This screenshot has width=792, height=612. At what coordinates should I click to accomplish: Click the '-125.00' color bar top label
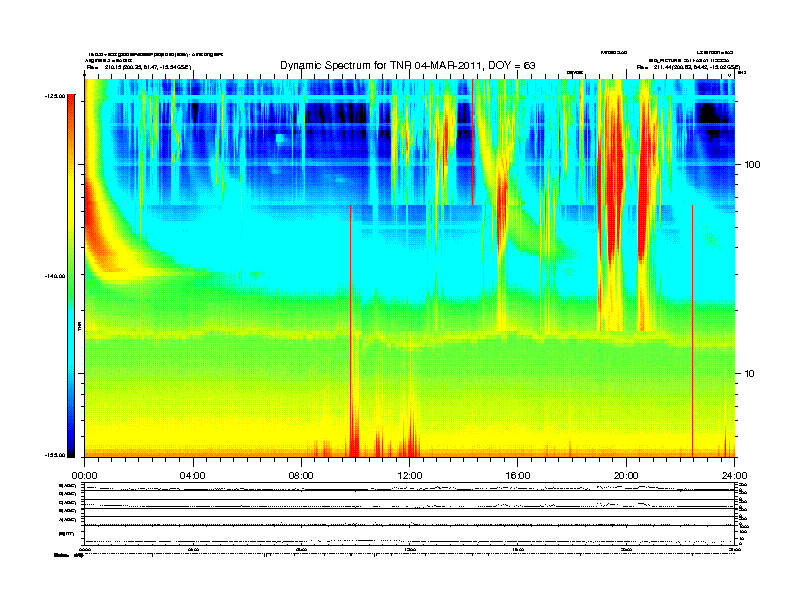56,95
